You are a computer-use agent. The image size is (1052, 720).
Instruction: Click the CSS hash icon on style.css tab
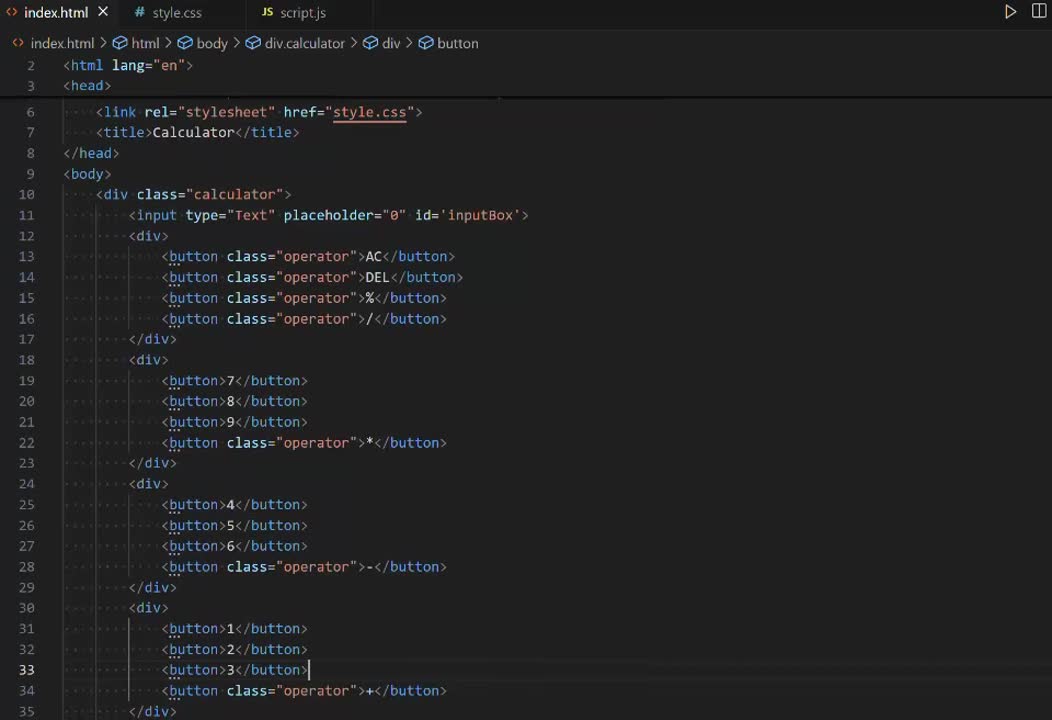[x=140, y=12]
